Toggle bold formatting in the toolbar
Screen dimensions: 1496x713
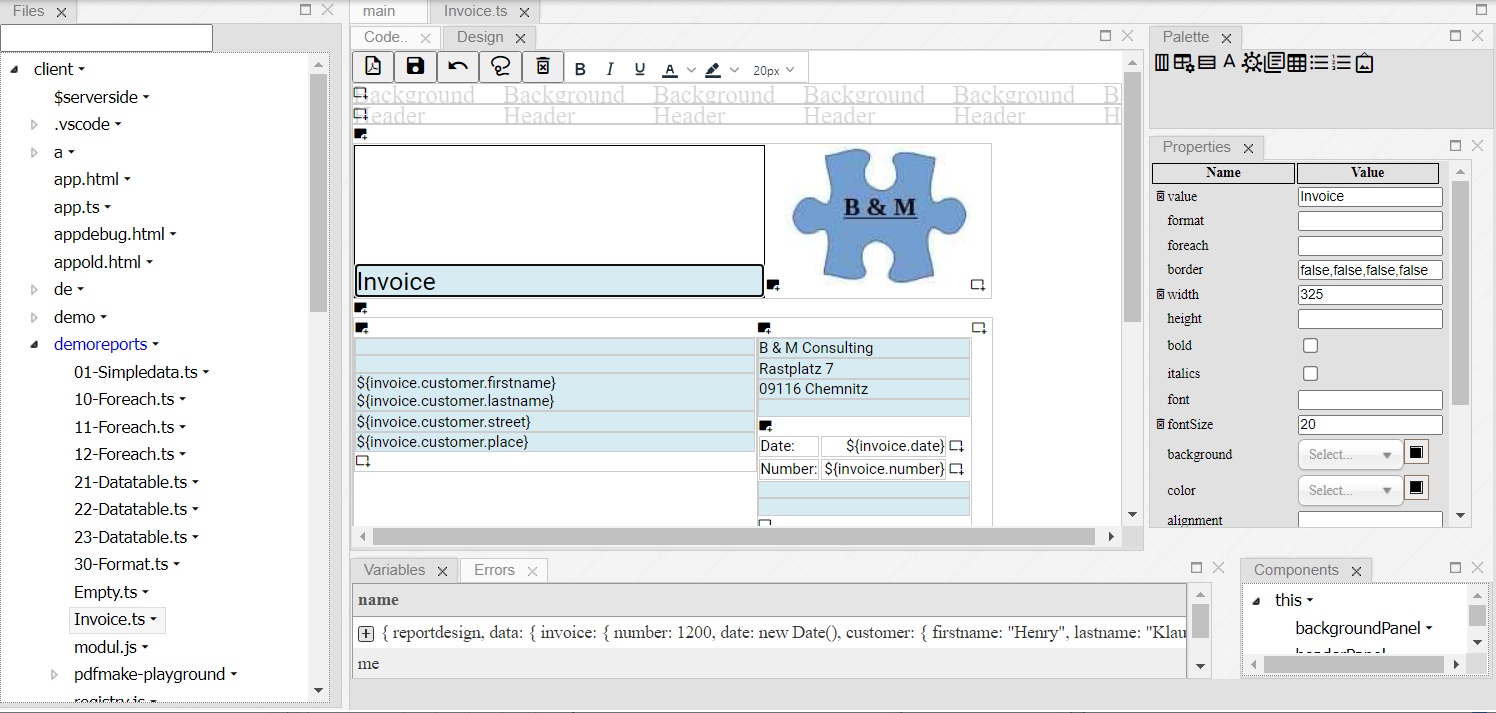pos(581,68)
